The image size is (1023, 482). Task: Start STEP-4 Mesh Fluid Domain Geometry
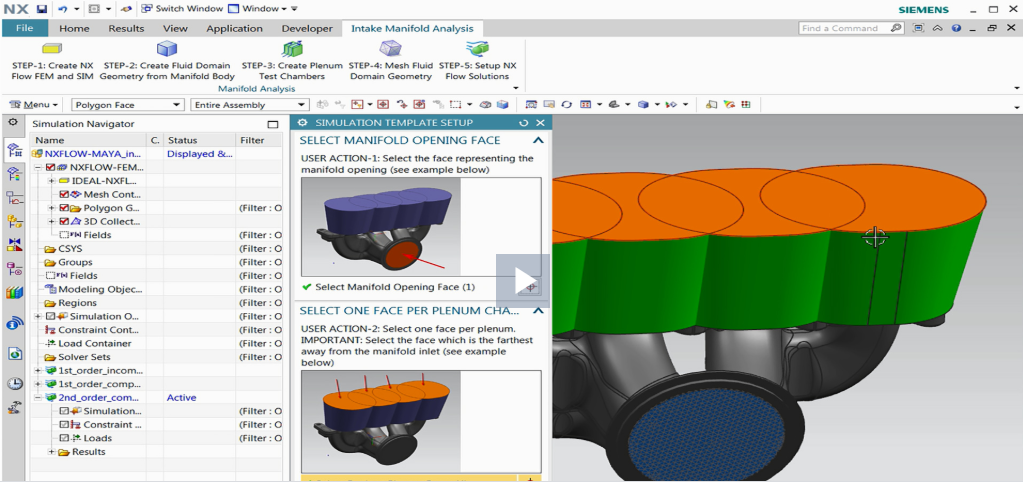point(391,48)
